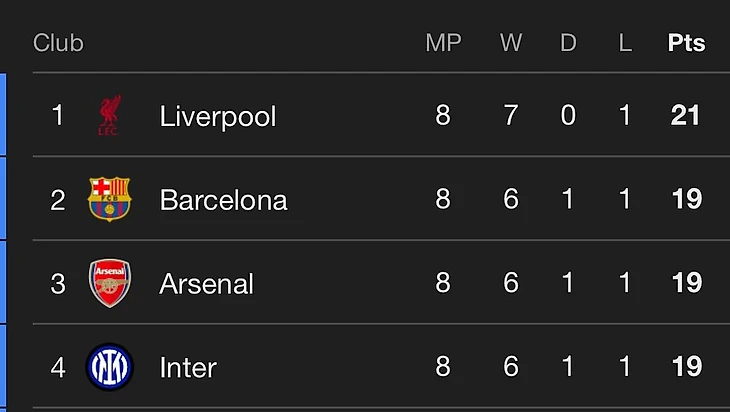Click the Arsenal club crest icon
The height and width of the screenshot is (412, 730).
tap(108, 284)
